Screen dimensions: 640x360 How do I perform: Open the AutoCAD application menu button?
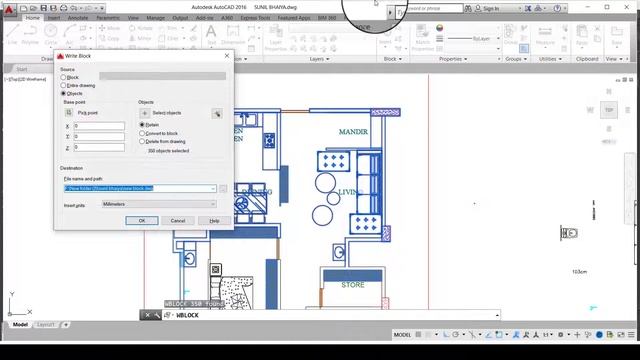(8, 9)
